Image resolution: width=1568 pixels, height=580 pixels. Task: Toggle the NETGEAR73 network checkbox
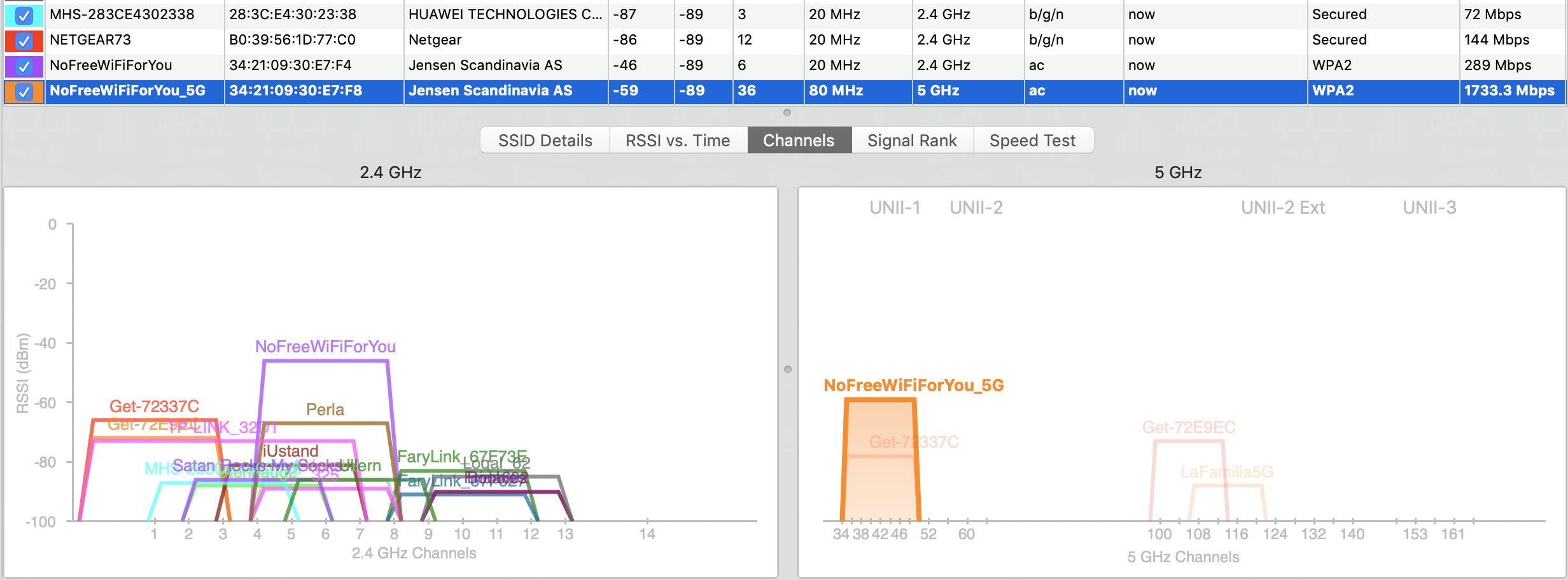click(24, 40)
